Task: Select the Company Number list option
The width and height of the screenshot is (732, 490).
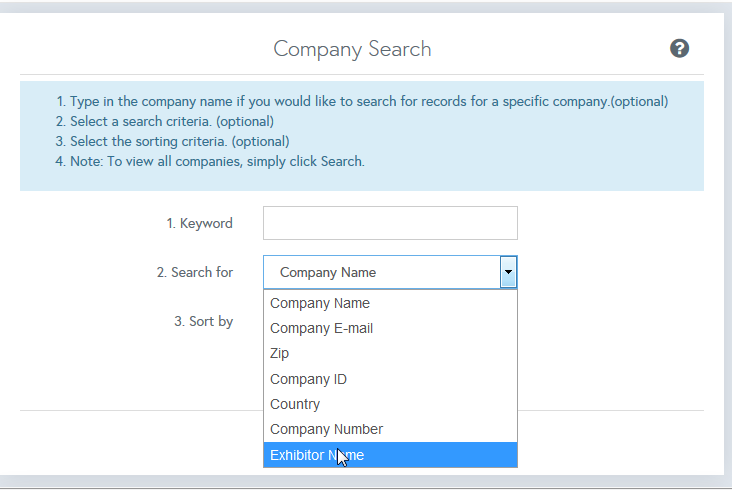Action: click(x=326, y=429)
